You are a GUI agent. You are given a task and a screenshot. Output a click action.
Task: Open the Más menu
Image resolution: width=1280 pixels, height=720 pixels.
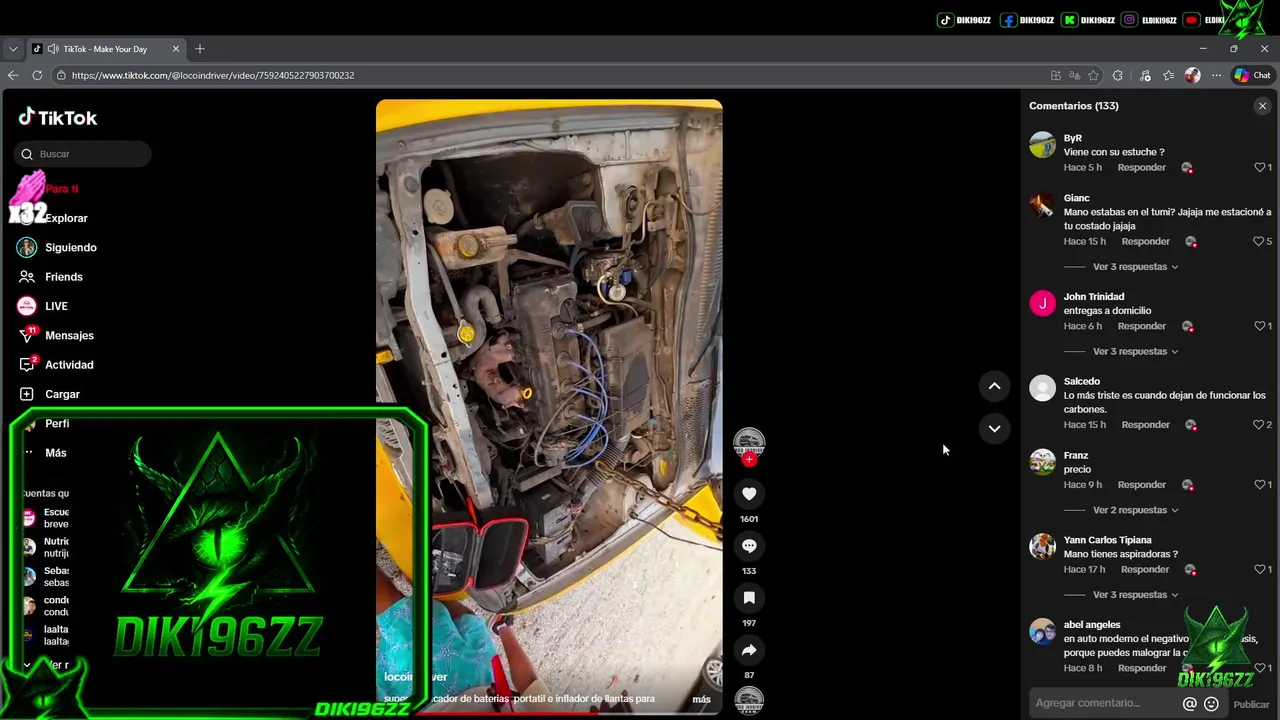click(x=55, y=453)
